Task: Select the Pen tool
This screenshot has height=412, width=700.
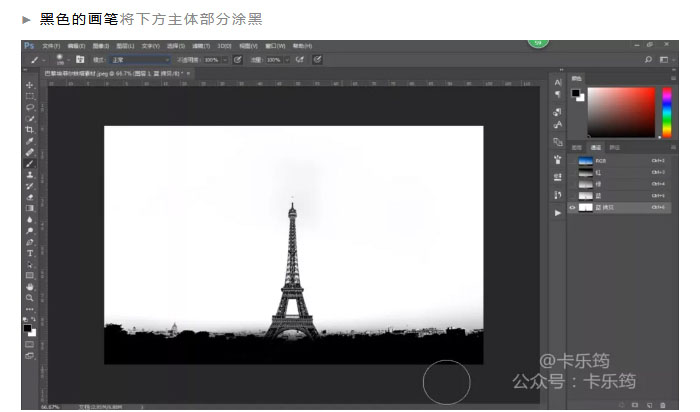Action: pyautogui.click(x=29, y=242)
